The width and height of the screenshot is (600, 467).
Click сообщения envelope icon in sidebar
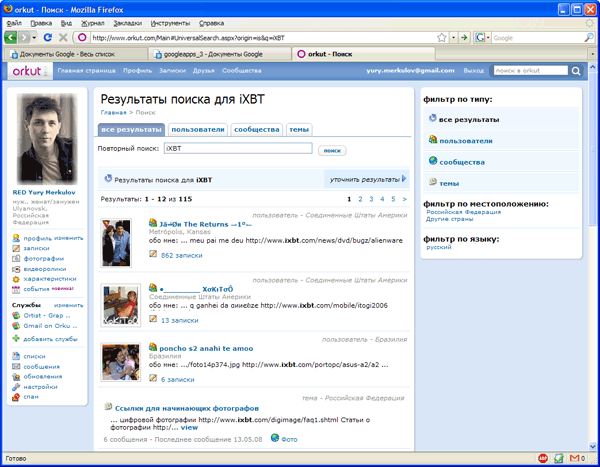[x=16, y=366]
